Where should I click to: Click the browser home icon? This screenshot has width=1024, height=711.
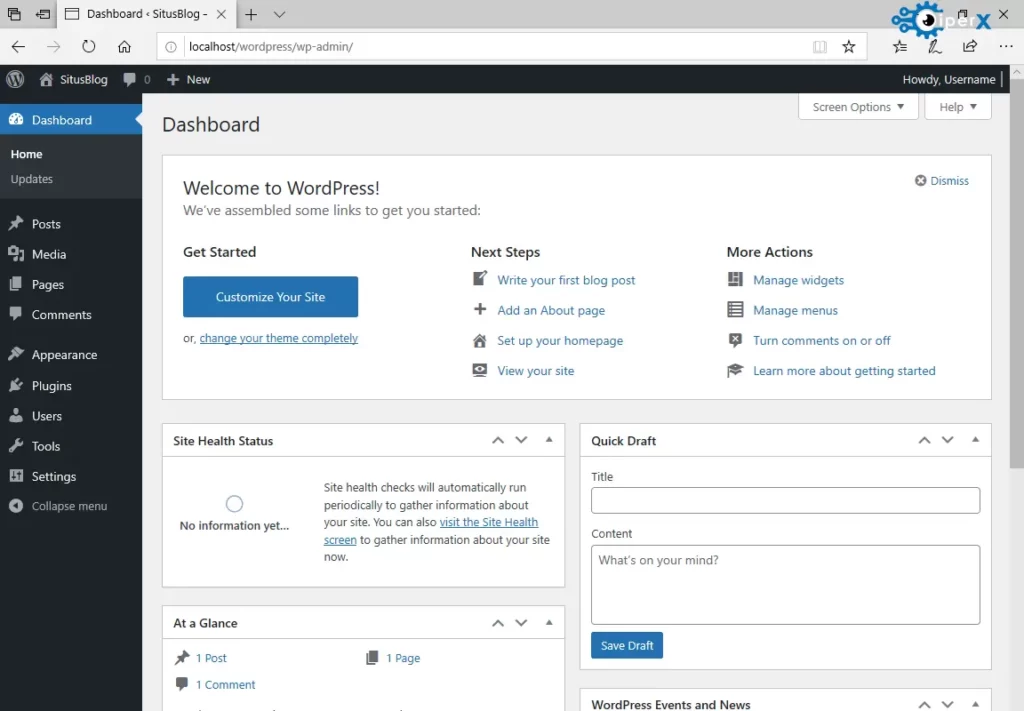124,46
